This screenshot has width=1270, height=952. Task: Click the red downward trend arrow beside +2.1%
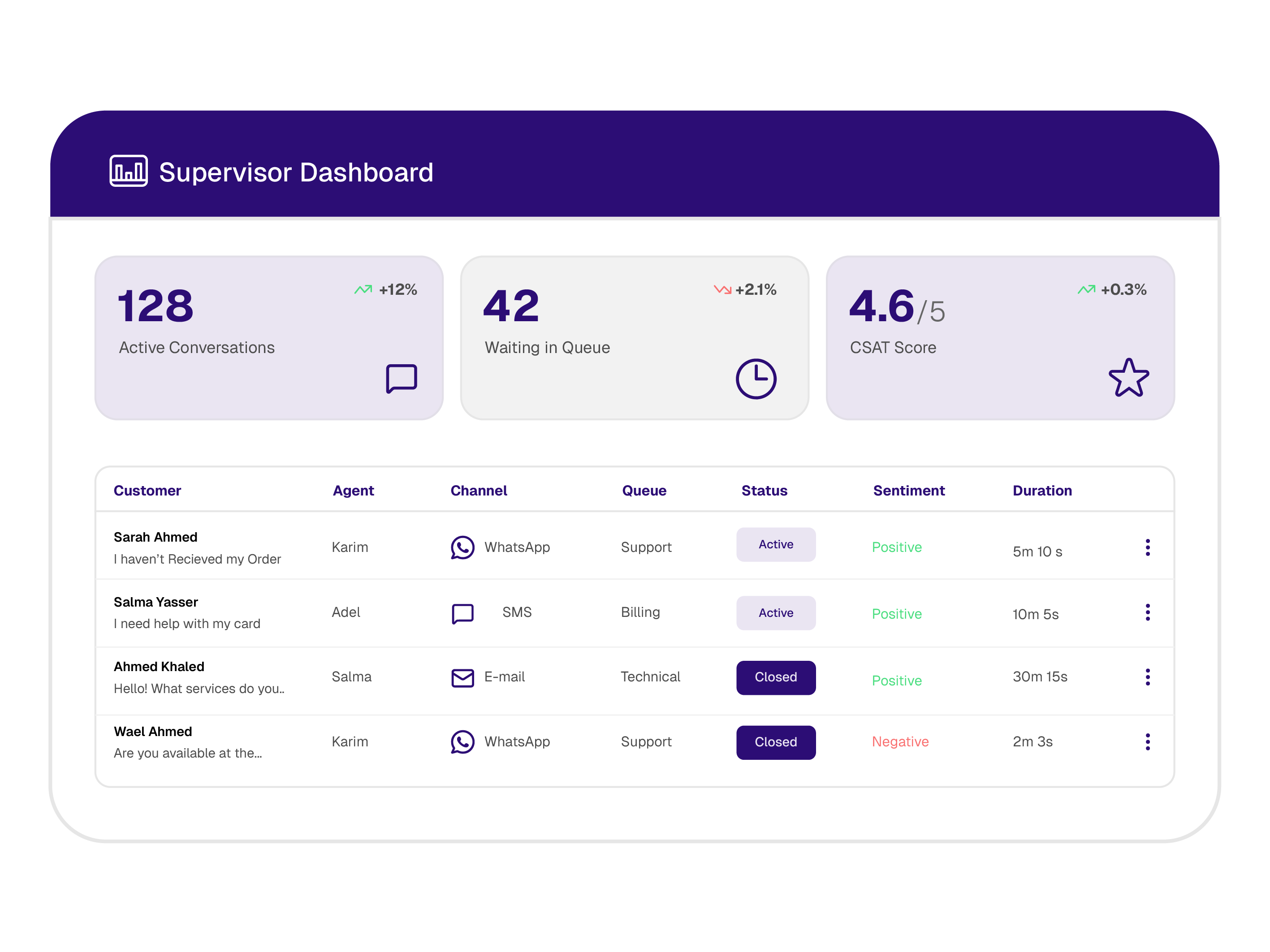point(722,289)
